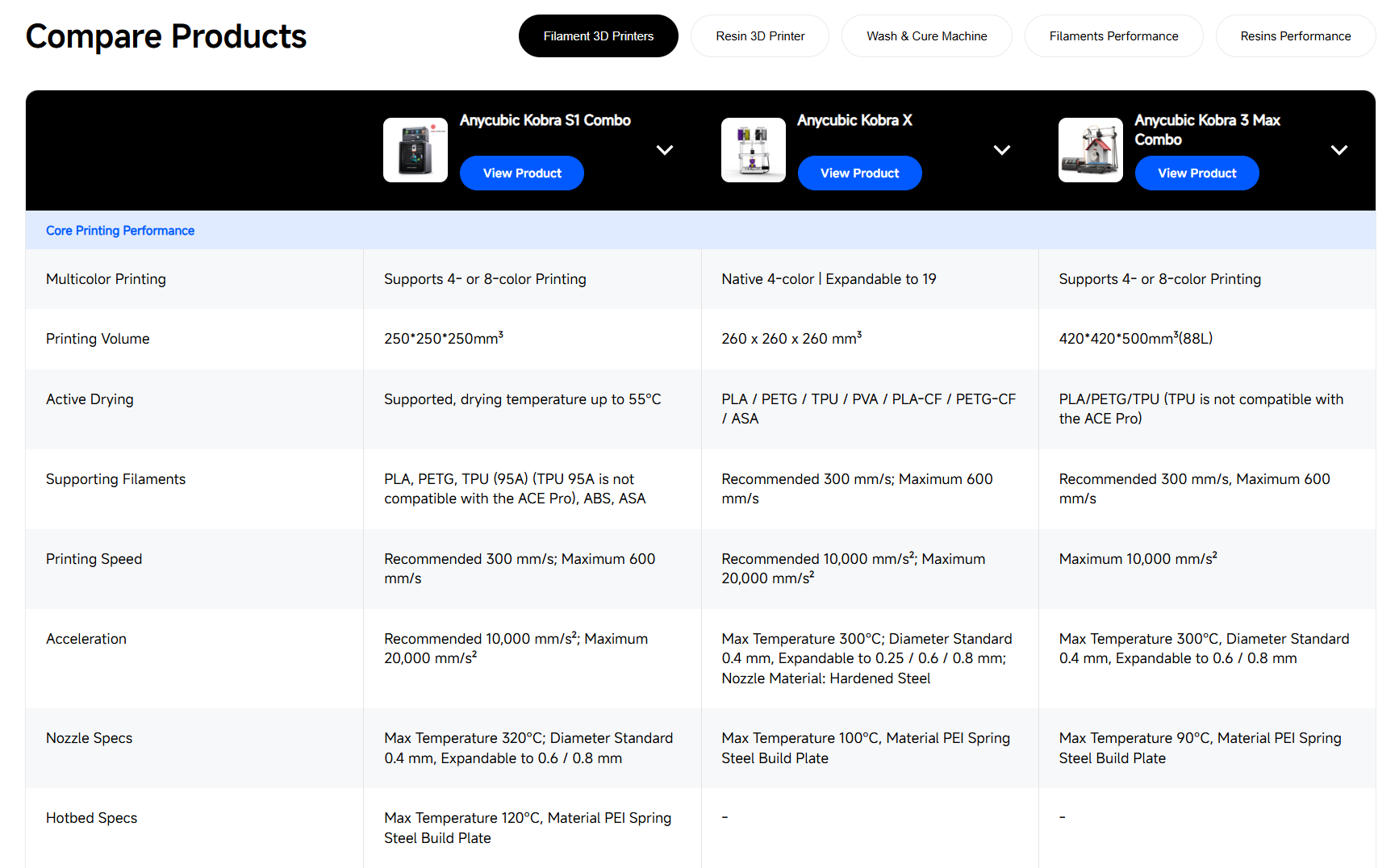Viewport: 1399px width, 868px height.
Task: Click the Anycubic Kobra S1 Combo title
Action: pyautogui.click(x=545, y=120)
